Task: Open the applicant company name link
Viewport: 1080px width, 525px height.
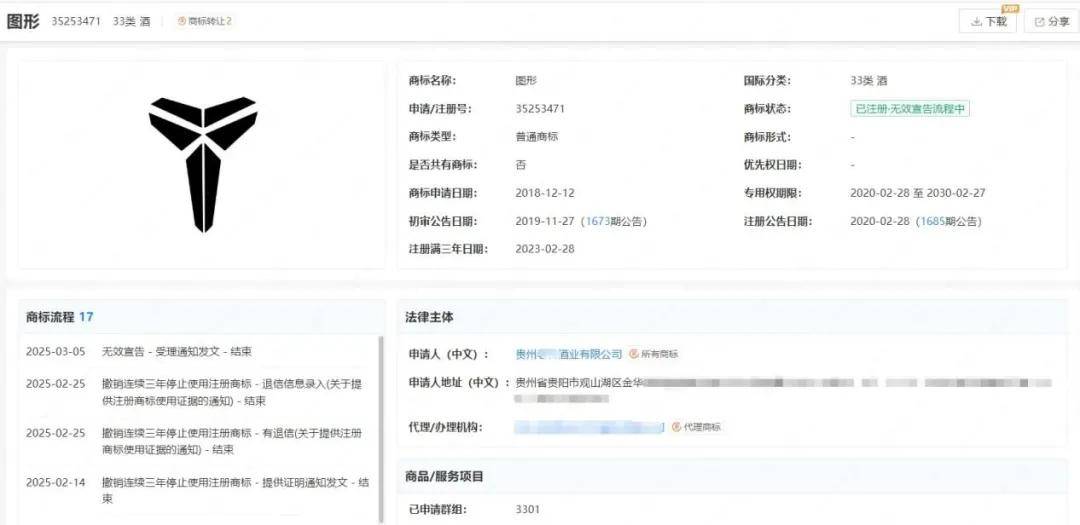Action: (x=568, y=354)
